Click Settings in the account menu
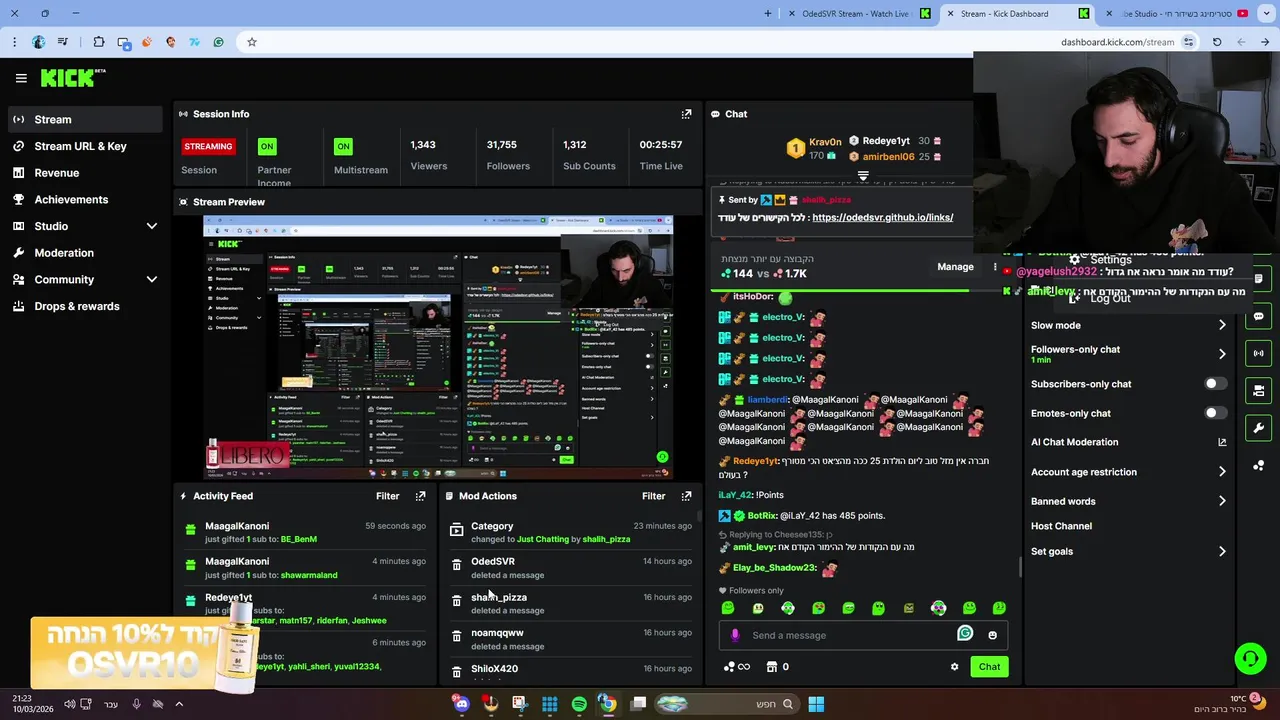Viewport: 1280px width, 720px height. (1110, 260)
